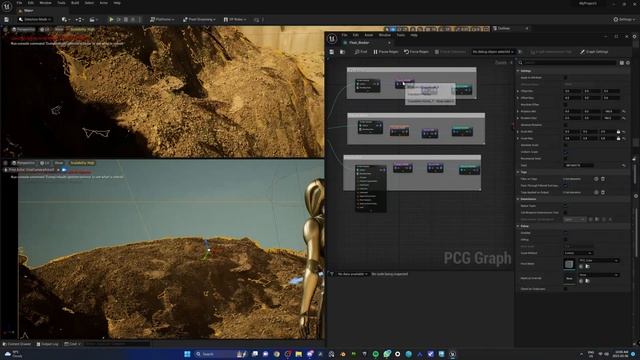Click Pause Regen in PCG toolbar
The width and height of the screenshot is (640, 360).
386,52
